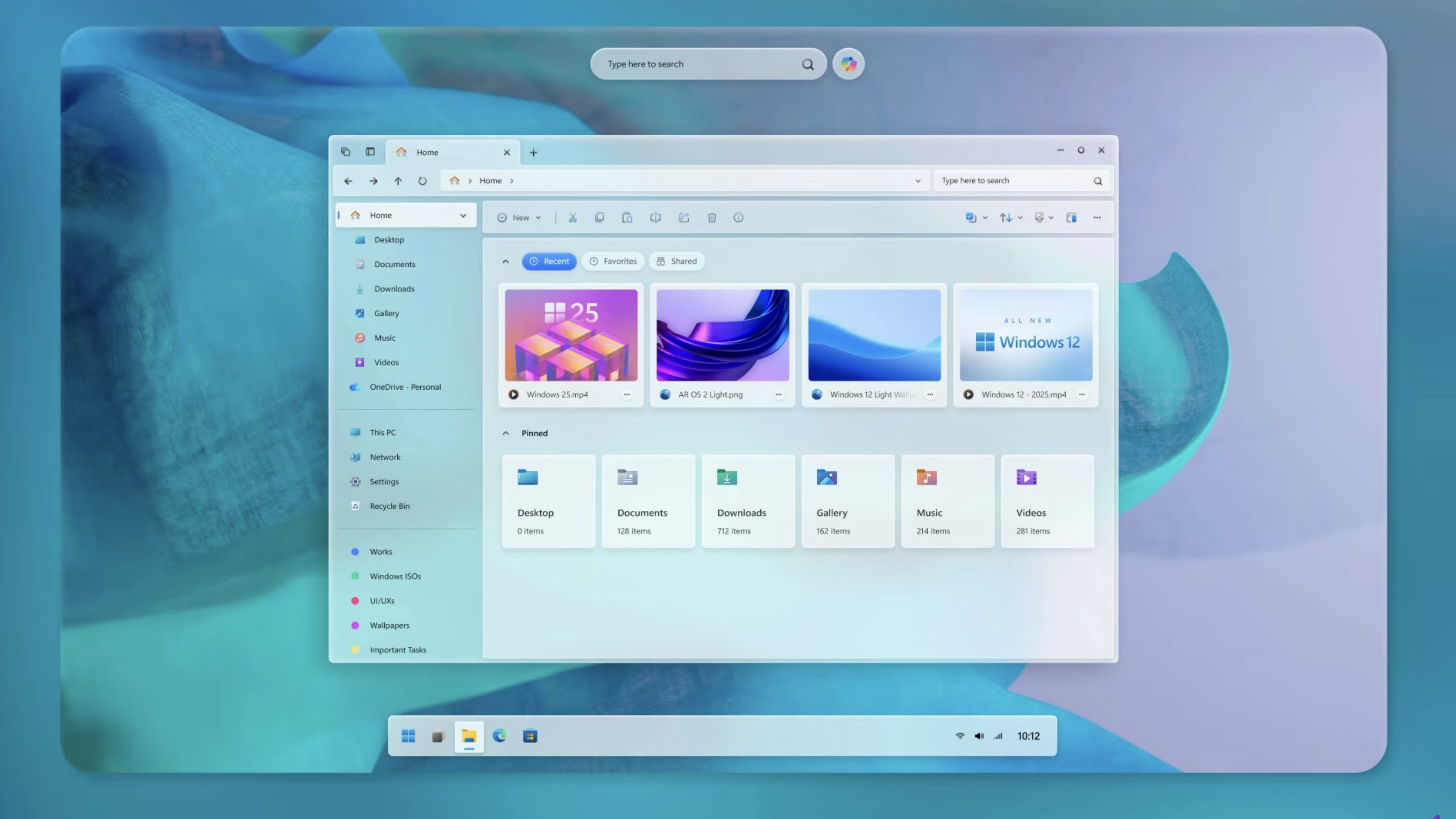Click the Delete trash icon
The width and height of the screenshot is (1456, 819).
[x=712, y=218]
